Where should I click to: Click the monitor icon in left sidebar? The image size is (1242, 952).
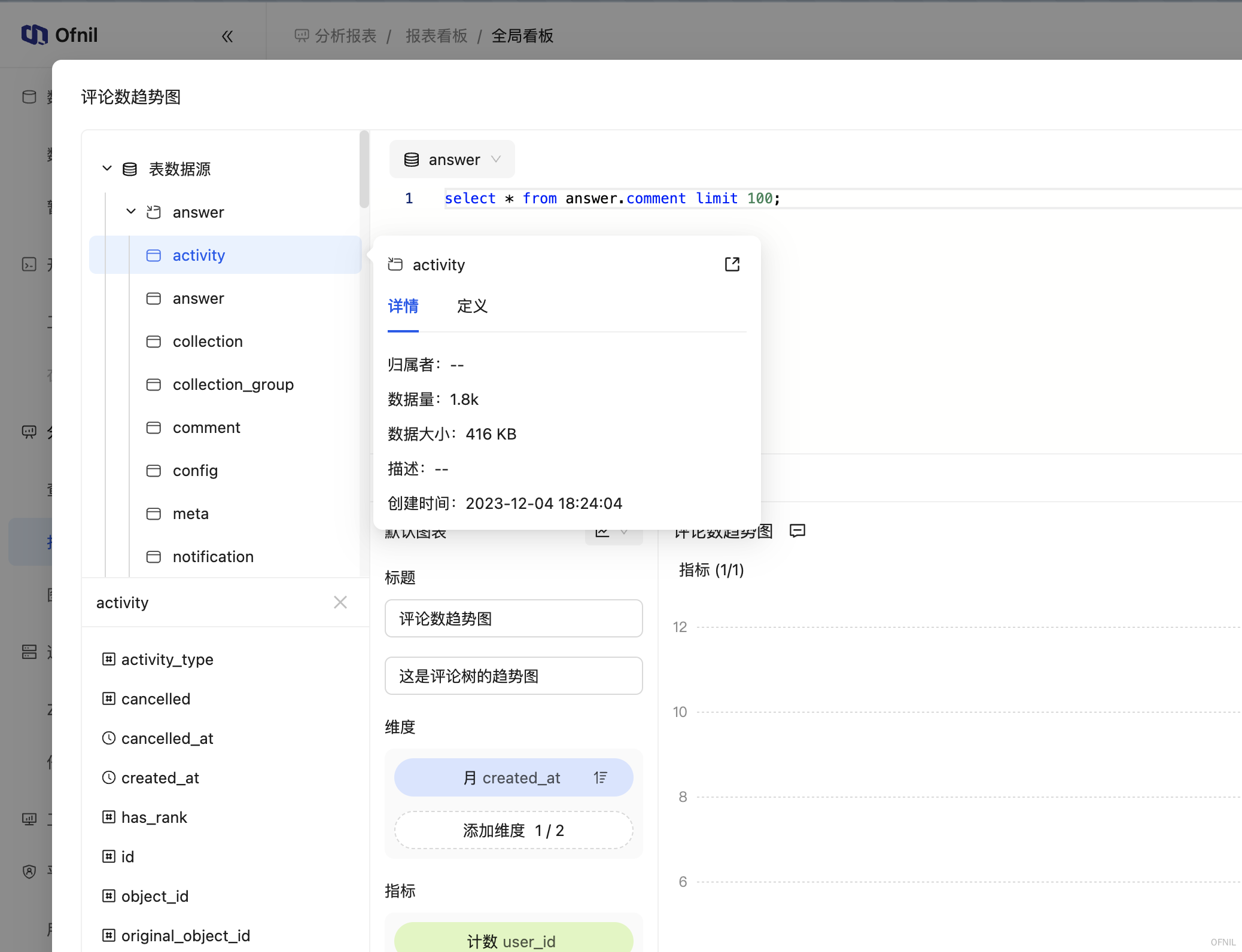(29, 819)
